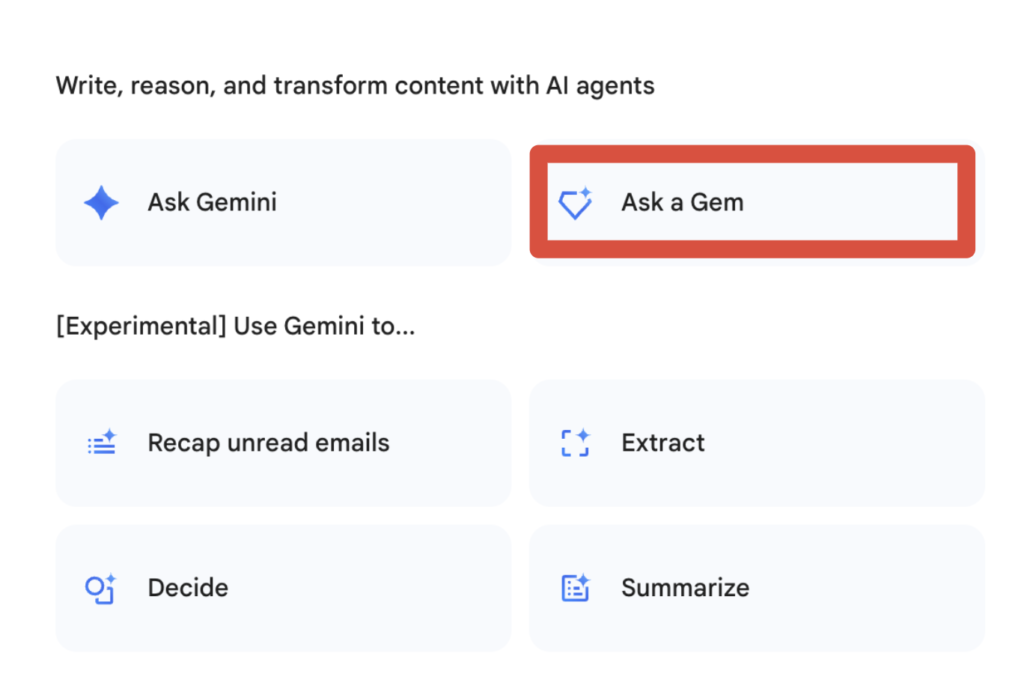Click the "[Experimental] Use Gemini to..." heading
Screen dimensions: 1024x683
[x=235, y=327]
